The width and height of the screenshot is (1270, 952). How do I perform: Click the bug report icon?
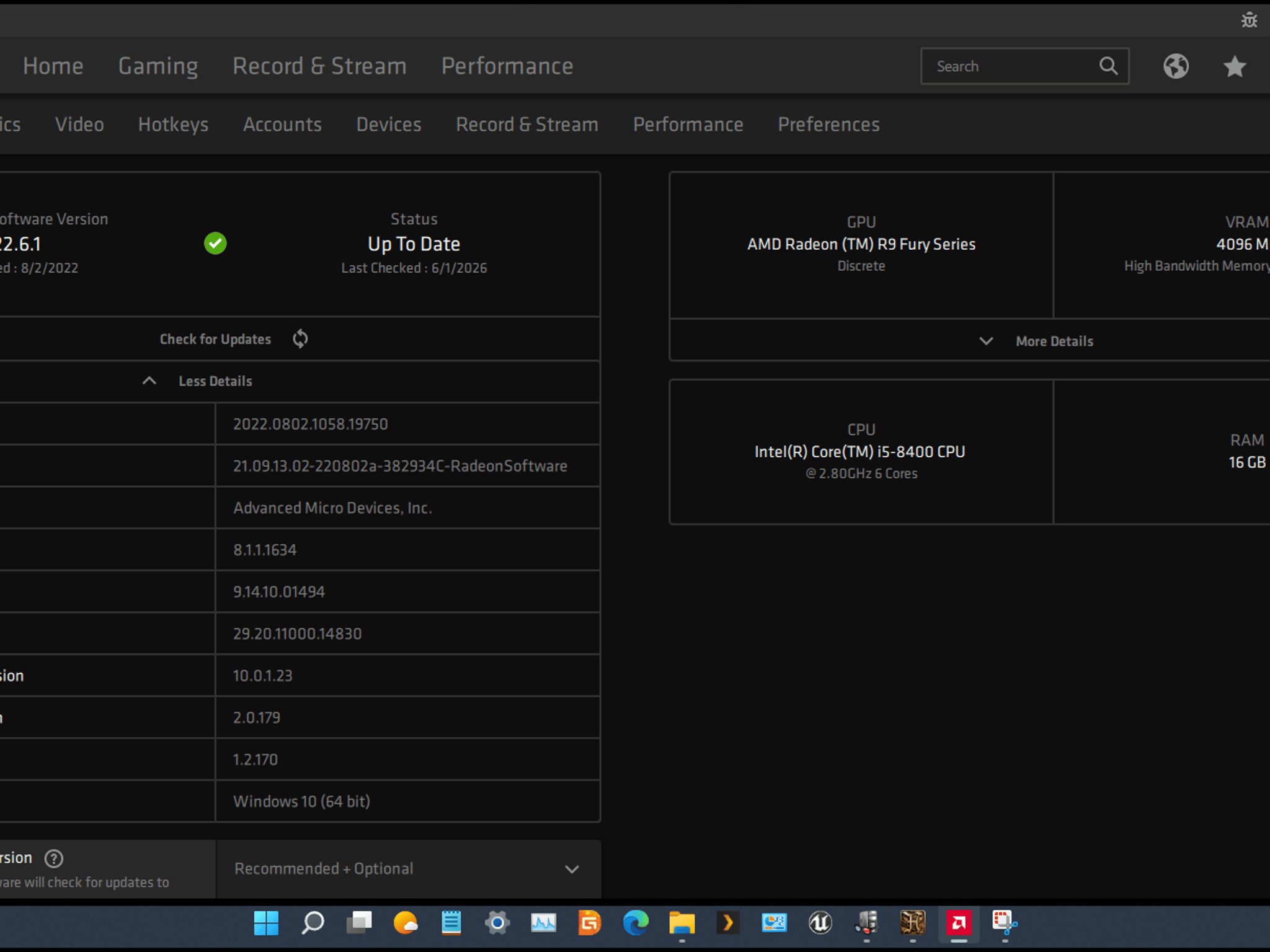(x=1249, y=20)
